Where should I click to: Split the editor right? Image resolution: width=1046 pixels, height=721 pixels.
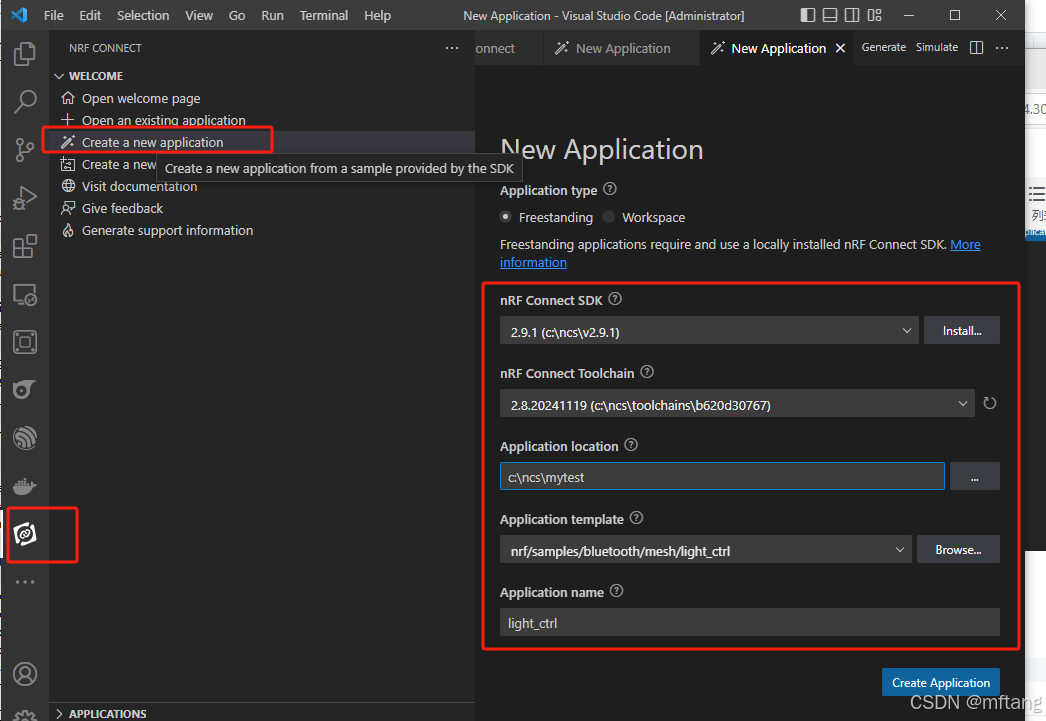[x=976, y=47]
